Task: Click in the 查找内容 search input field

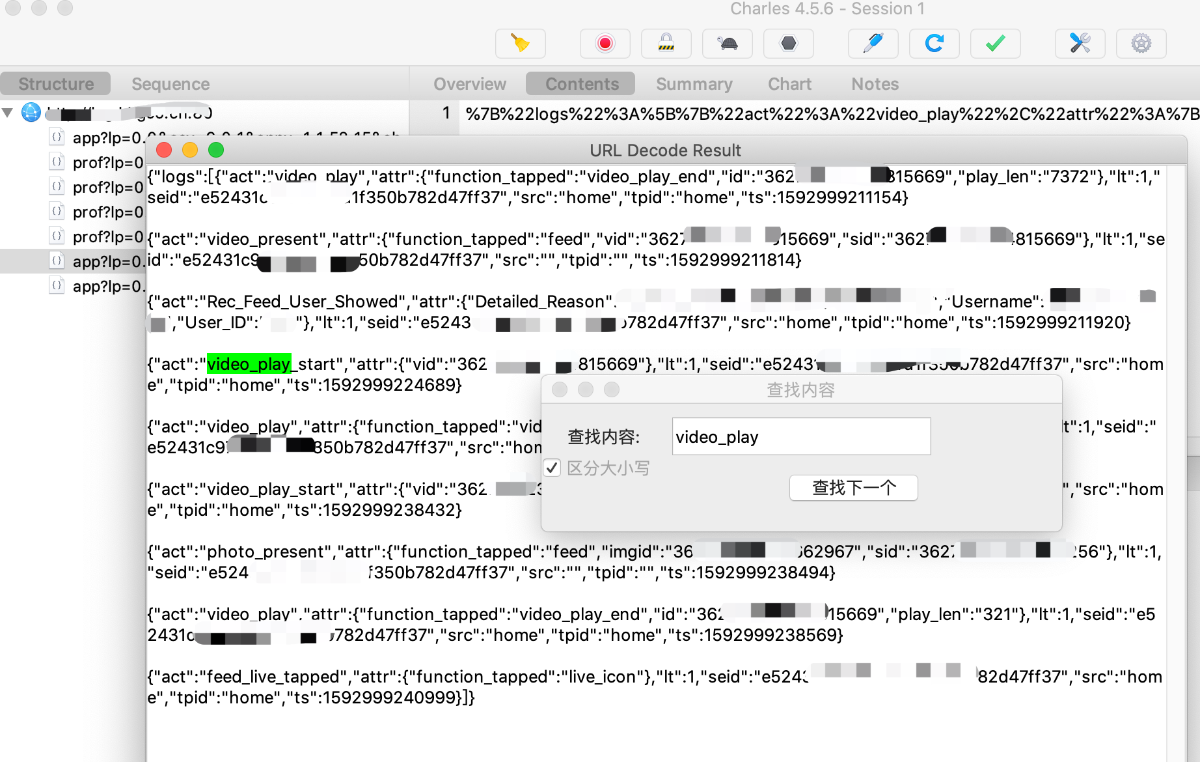Action: [x=801, y=437]
